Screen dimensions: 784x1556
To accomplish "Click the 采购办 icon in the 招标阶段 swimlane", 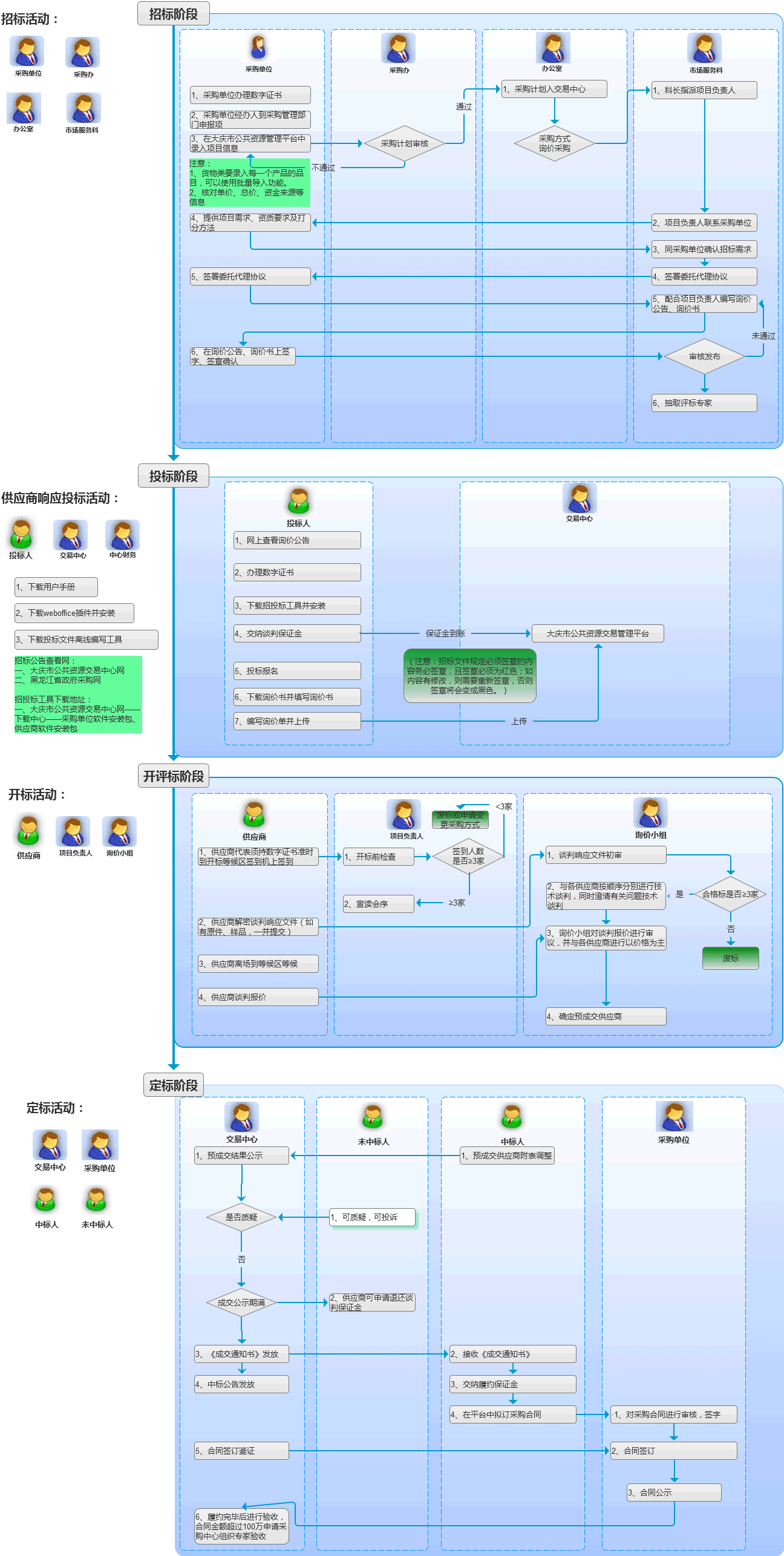I will point(398,48).
